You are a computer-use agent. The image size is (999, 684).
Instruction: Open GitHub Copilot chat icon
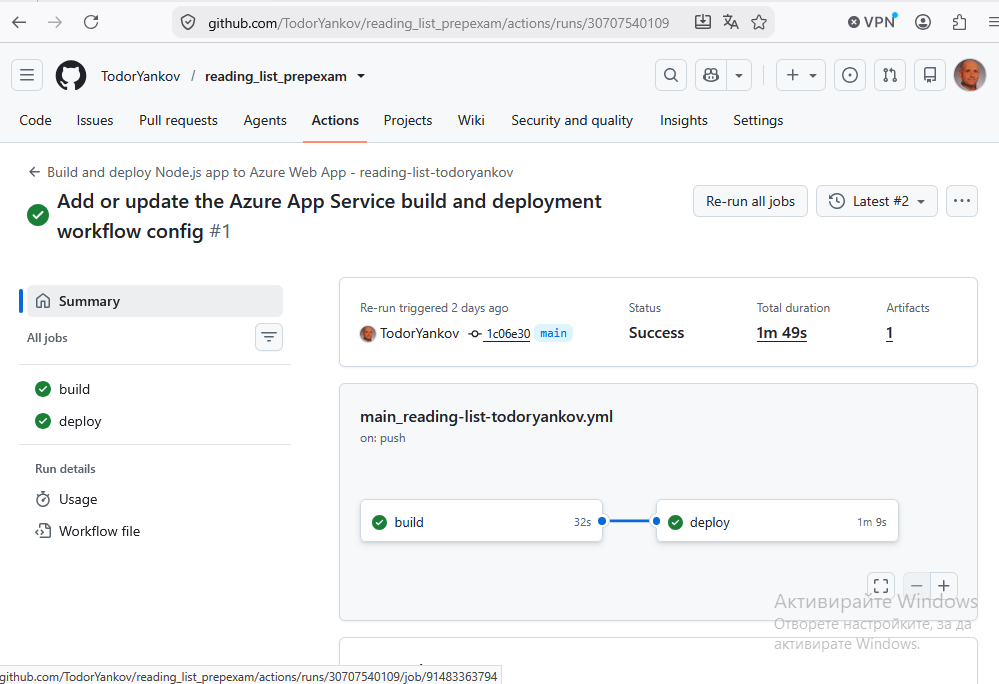(x=711, y=75)
